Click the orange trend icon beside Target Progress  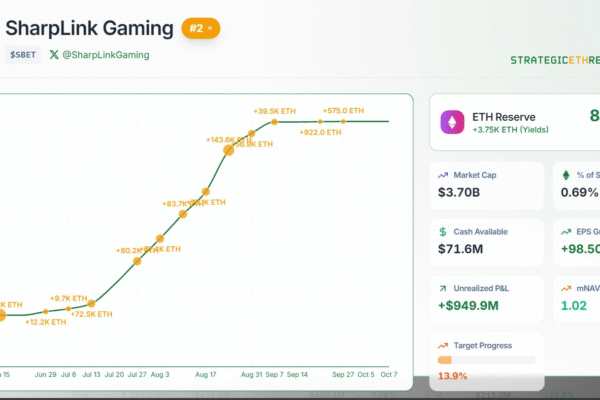[x=443, y=346]
